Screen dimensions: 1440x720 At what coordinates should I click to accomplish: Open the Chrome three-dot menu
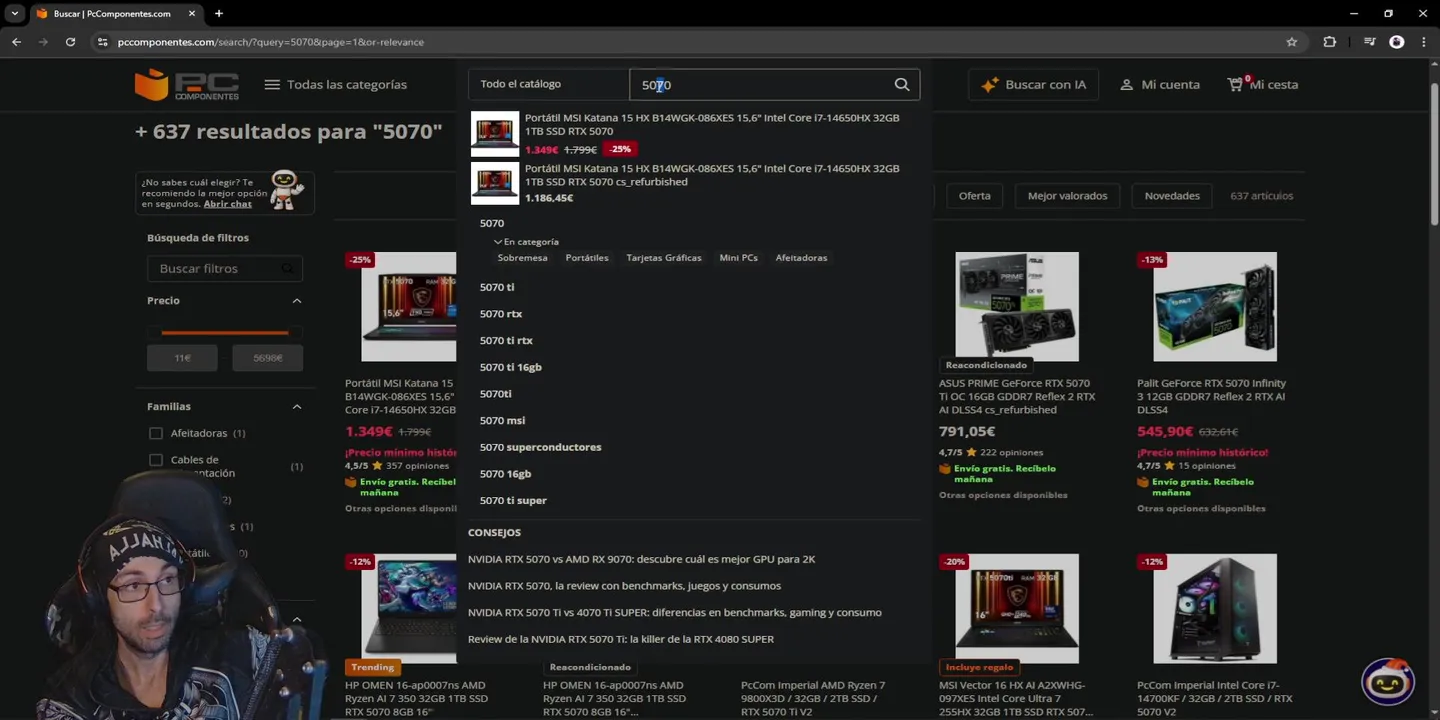point(1424,42)
